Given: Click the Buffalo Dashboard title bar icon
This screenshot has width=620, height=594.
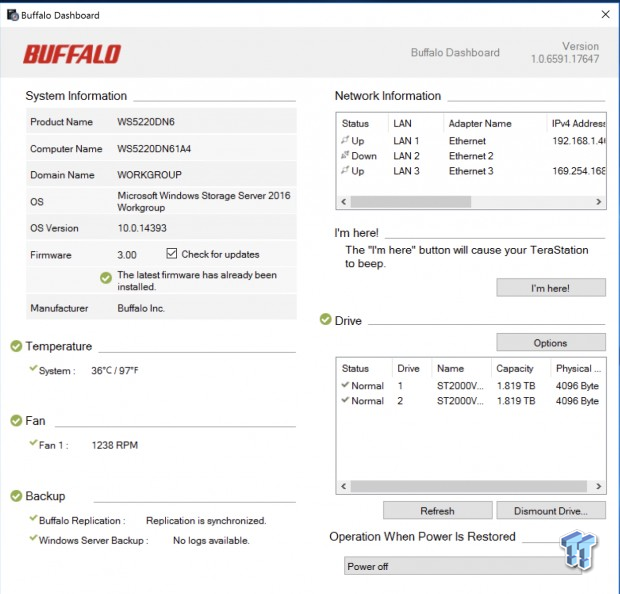Looking at the screenshot, I should [x=13, y=15].
